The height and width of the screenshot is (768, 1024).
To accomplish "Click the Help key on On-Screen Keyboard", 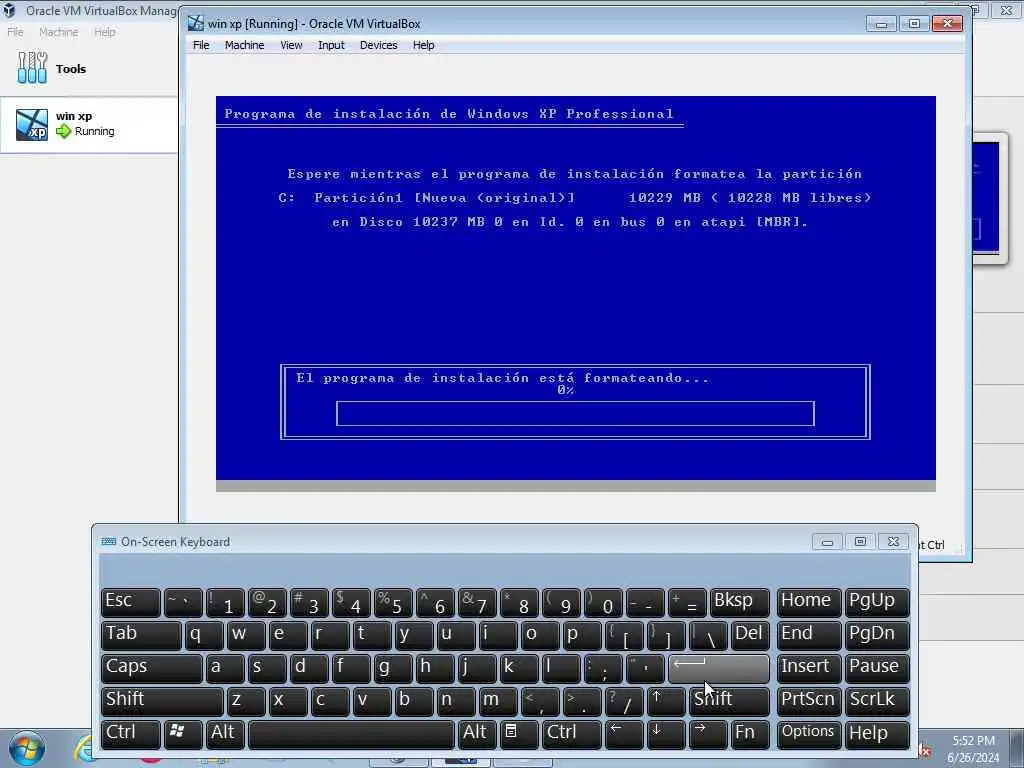I will click(877, 733).
